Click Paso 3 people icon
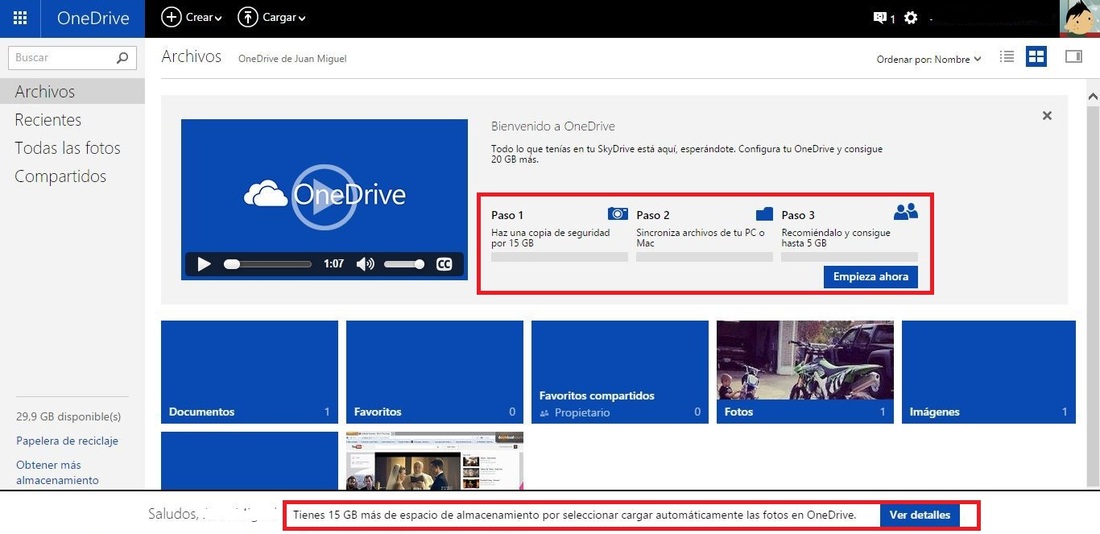The image size is (1100, 534). click(906, 212)
